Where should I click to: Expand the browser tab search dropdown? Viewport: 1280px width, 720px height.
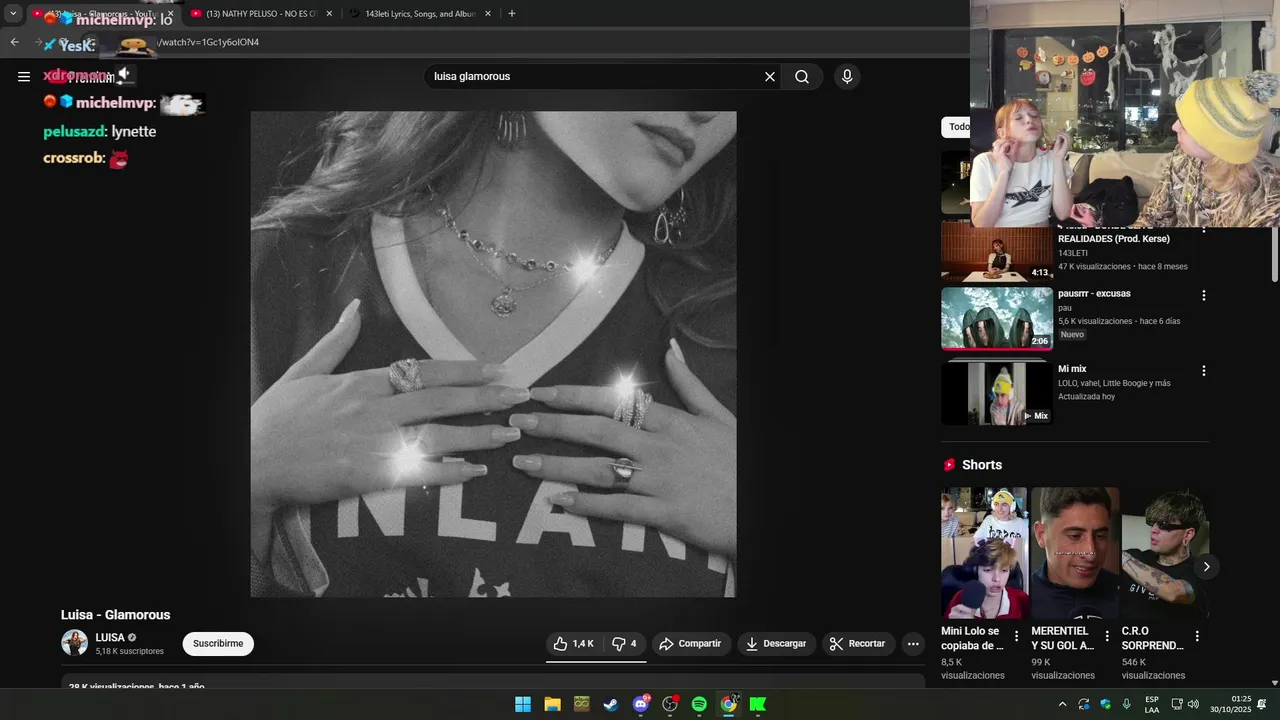click(13, 14)
